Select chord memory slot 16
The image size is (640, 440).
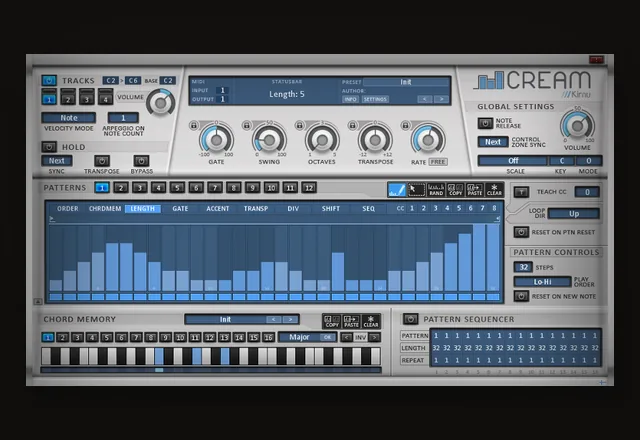(268, 338)
